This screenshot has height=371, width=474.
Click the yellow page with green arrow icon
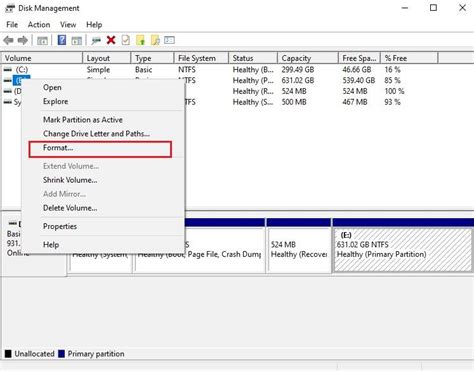click(x=140, y=40)
